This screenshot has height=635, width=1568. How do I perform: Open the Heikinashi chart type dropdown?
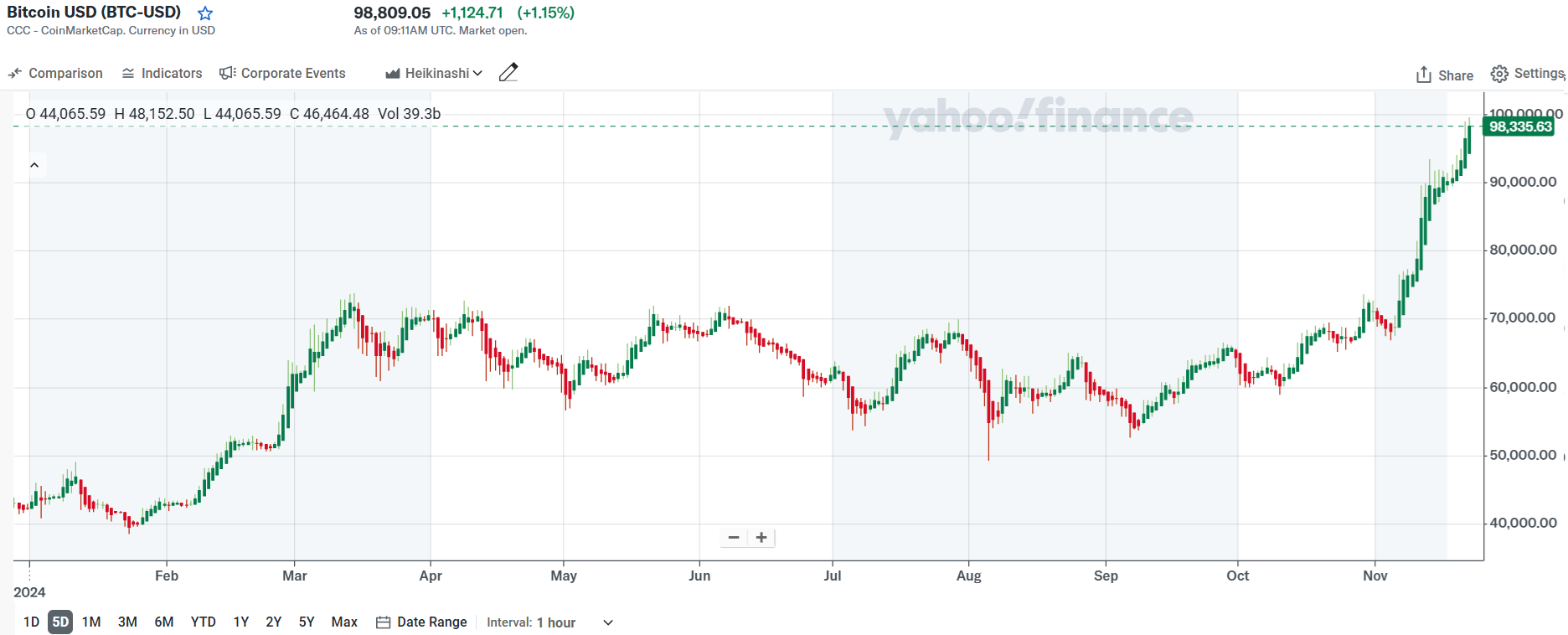(x=477, y=73)
